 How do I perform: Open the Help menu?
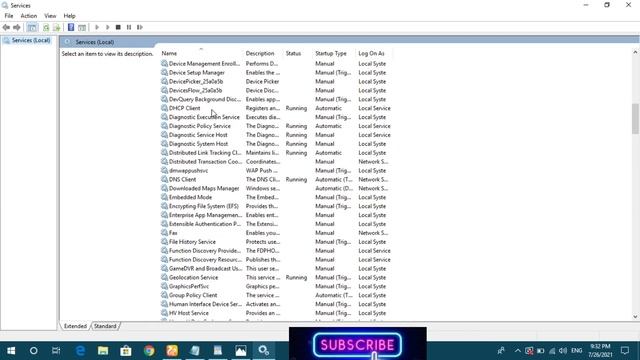69,16
